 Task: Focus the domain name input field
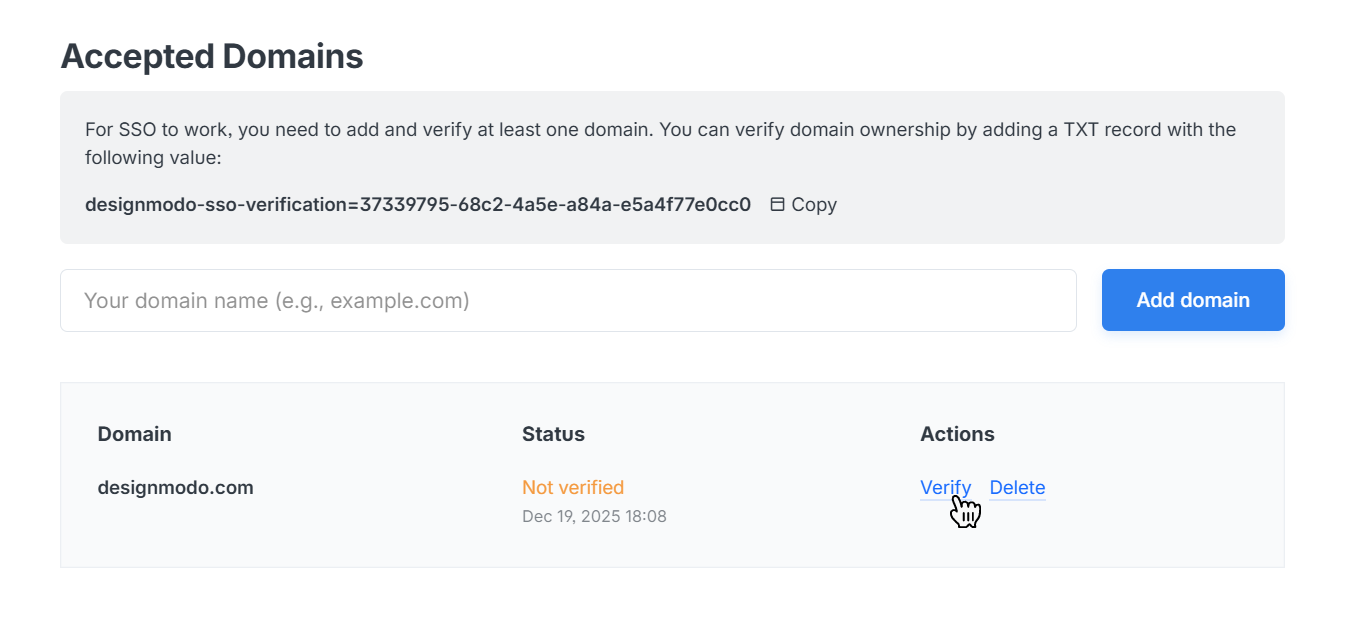tap(568, 300)
